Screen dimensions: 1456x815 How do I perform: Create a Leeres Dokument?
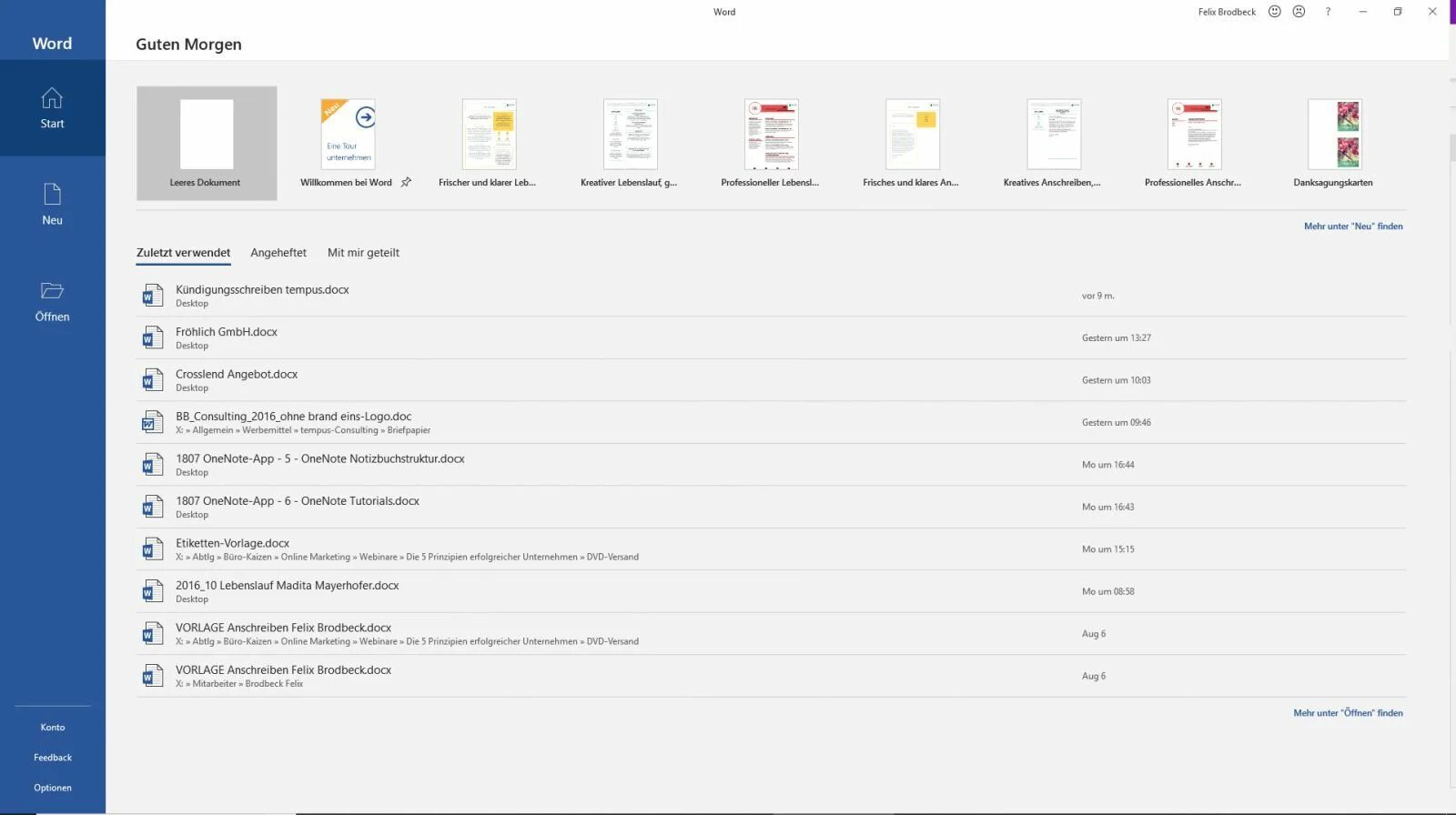pos(207,143)
